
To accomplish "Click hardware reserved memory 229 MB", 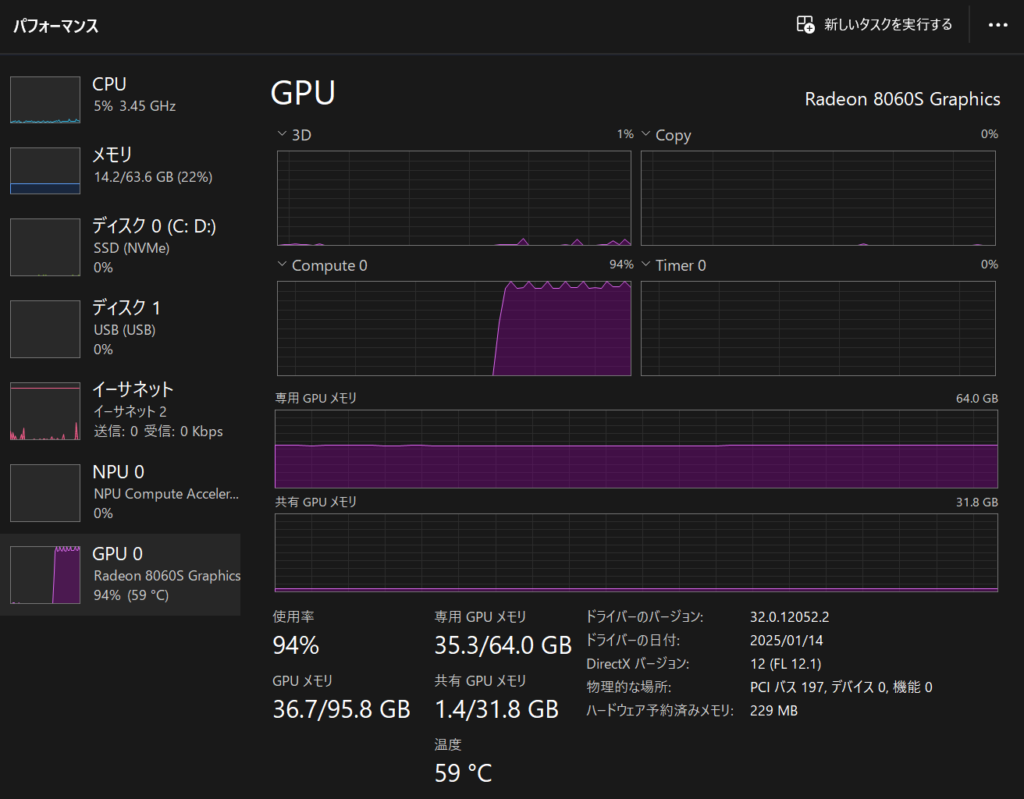I will (774, 711).
